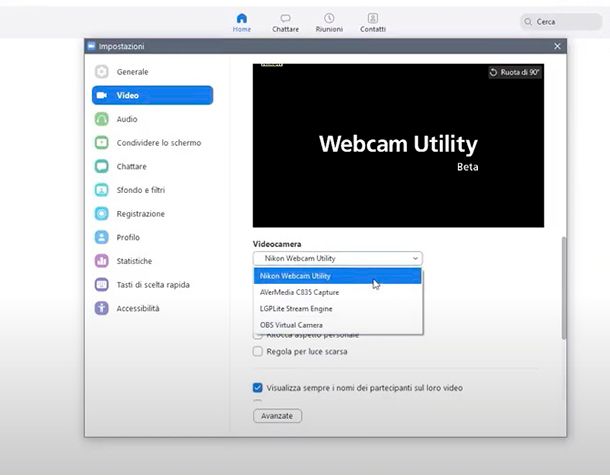Choose LGPLite Stream Engine camera
Viewport: 610px width, 475px height.
pyautogui.click(x=337, y=309)
